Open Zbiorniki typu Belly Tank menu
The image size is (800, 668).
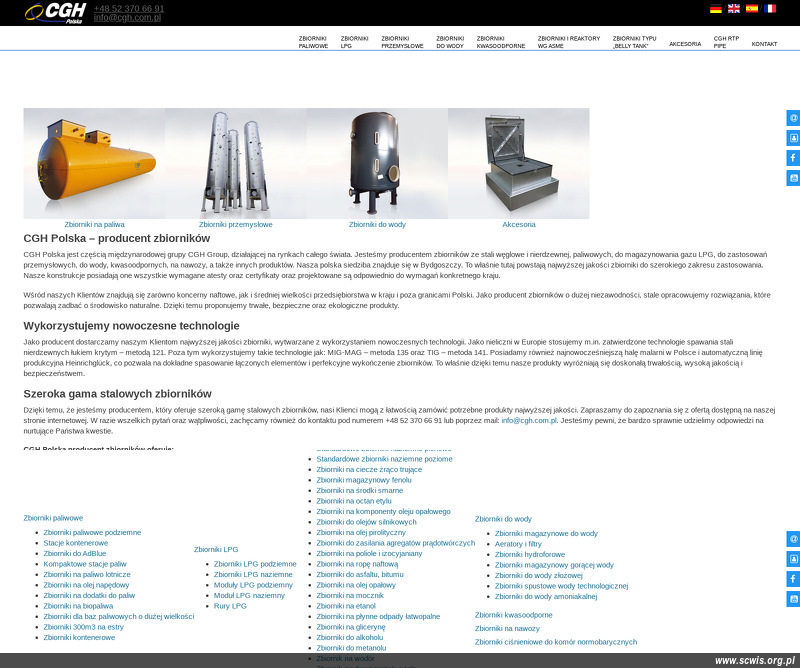pyautogui.click(x=635, y=42)
